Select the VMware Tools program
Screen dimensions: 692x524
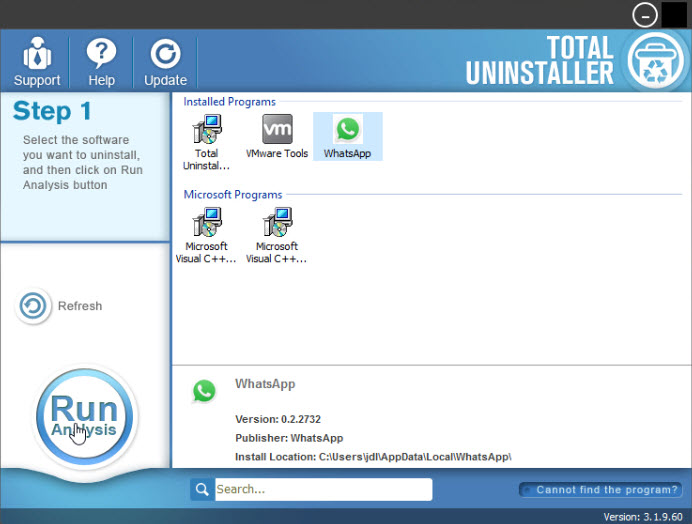pyautogui.click(x=277, y=136)
